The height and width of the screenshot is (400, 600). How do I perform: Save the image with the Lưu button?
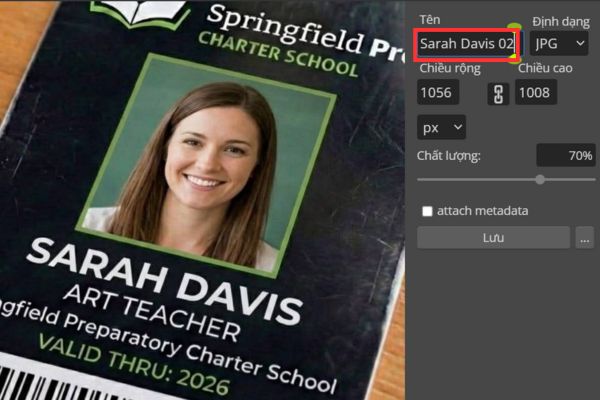pyautogui.click(x=493, y=238)
